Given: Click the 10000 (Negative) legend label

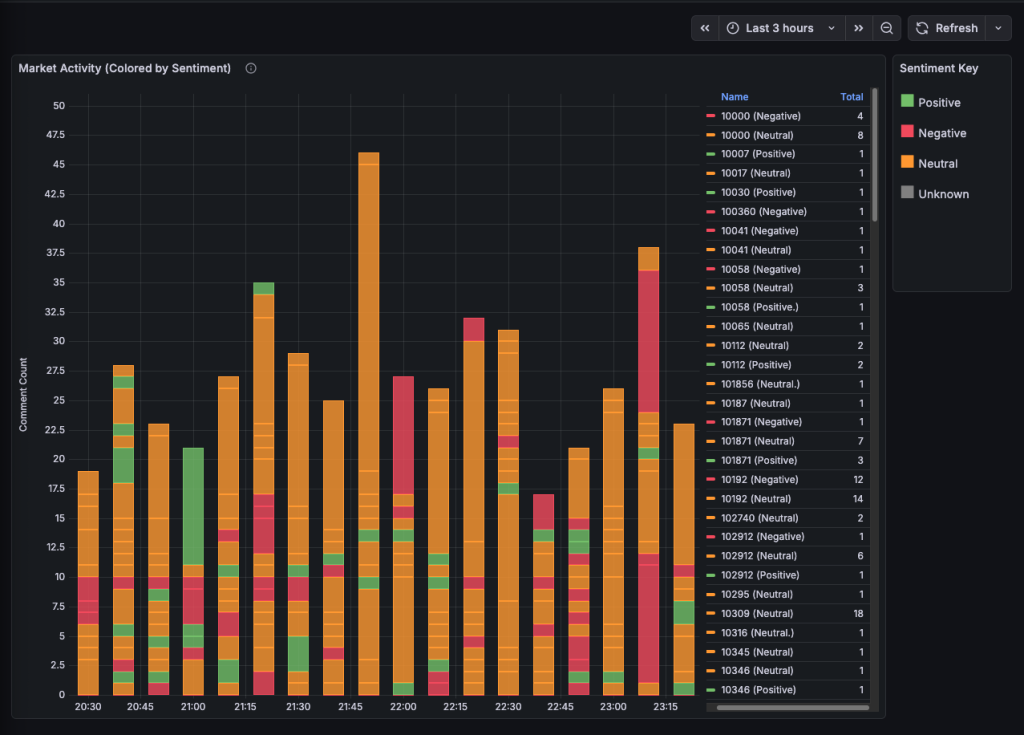Looking at the screenshot, I should [760, 116].
